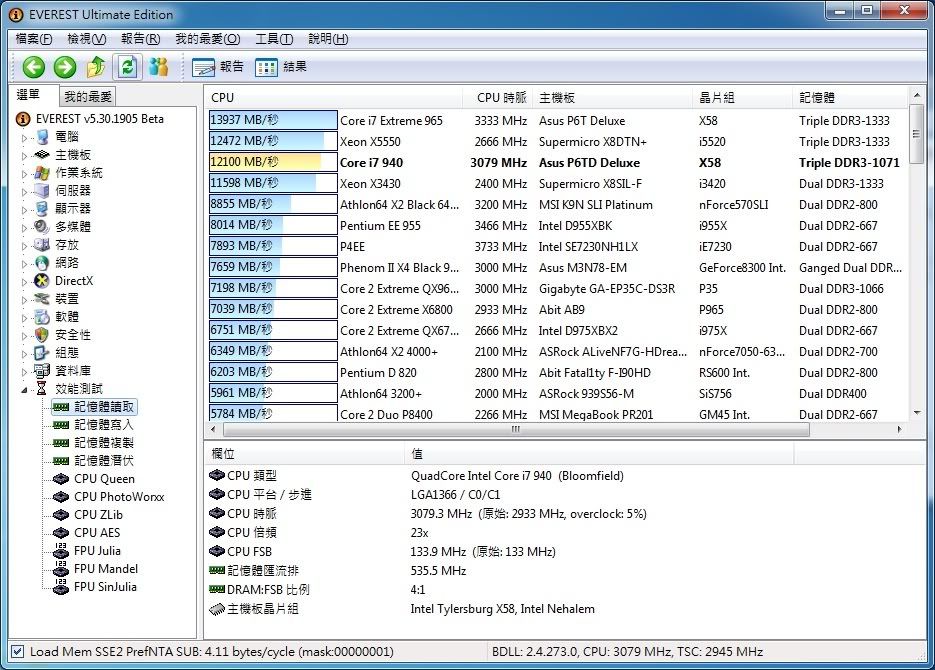Click the 安全性 shield icon
935x670 pixels.
point(42,335)
